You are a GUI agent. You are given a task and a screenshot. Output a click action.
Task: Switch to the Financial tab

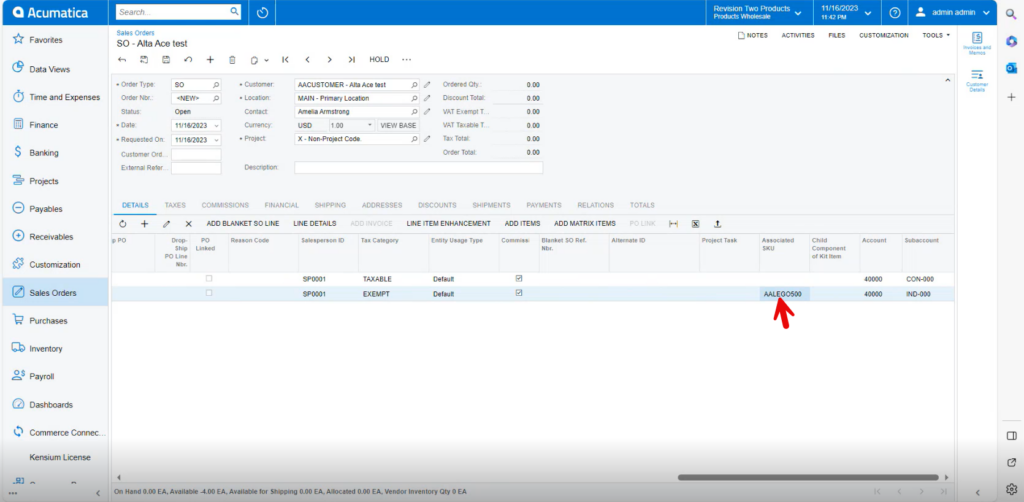click(281, 205)
